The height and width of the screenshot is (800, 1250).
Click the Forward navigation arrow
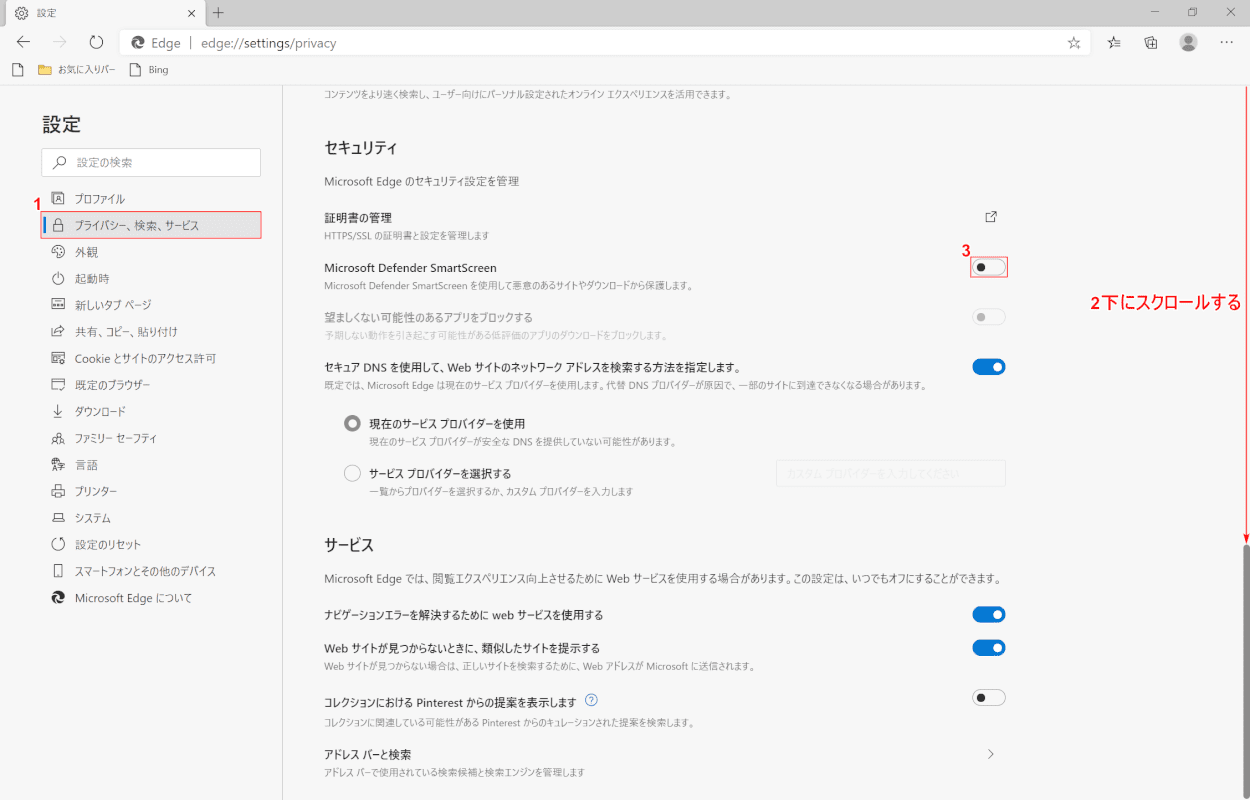point(60,43)
